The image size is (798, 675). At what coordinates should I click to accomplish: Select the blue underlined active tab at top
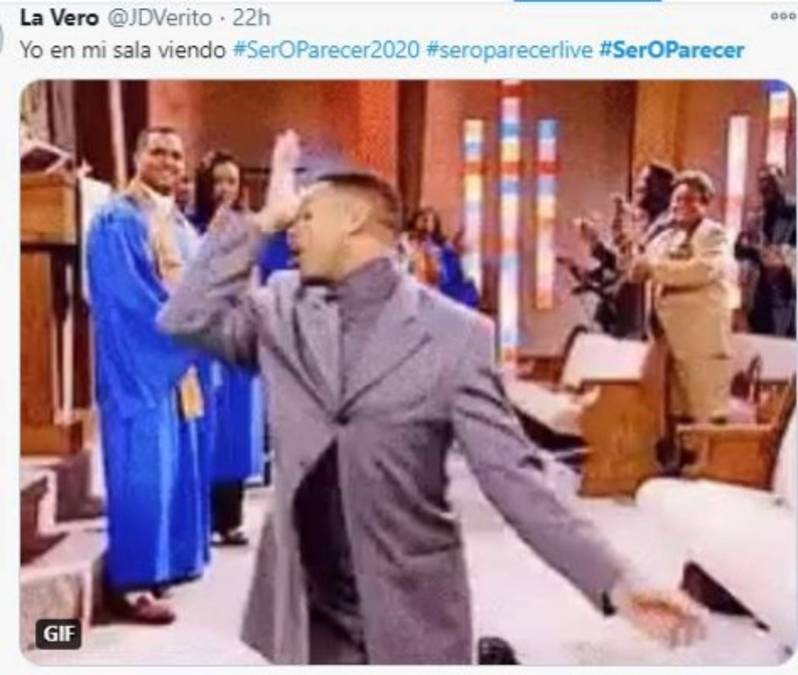587,1
